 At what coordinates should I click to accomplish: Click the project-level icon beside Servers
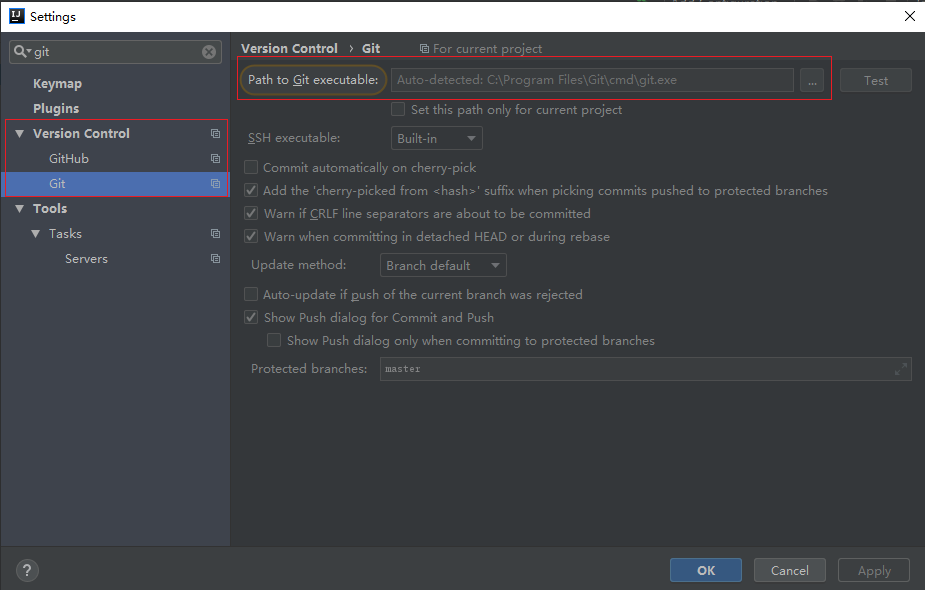[x=215, y=259]
